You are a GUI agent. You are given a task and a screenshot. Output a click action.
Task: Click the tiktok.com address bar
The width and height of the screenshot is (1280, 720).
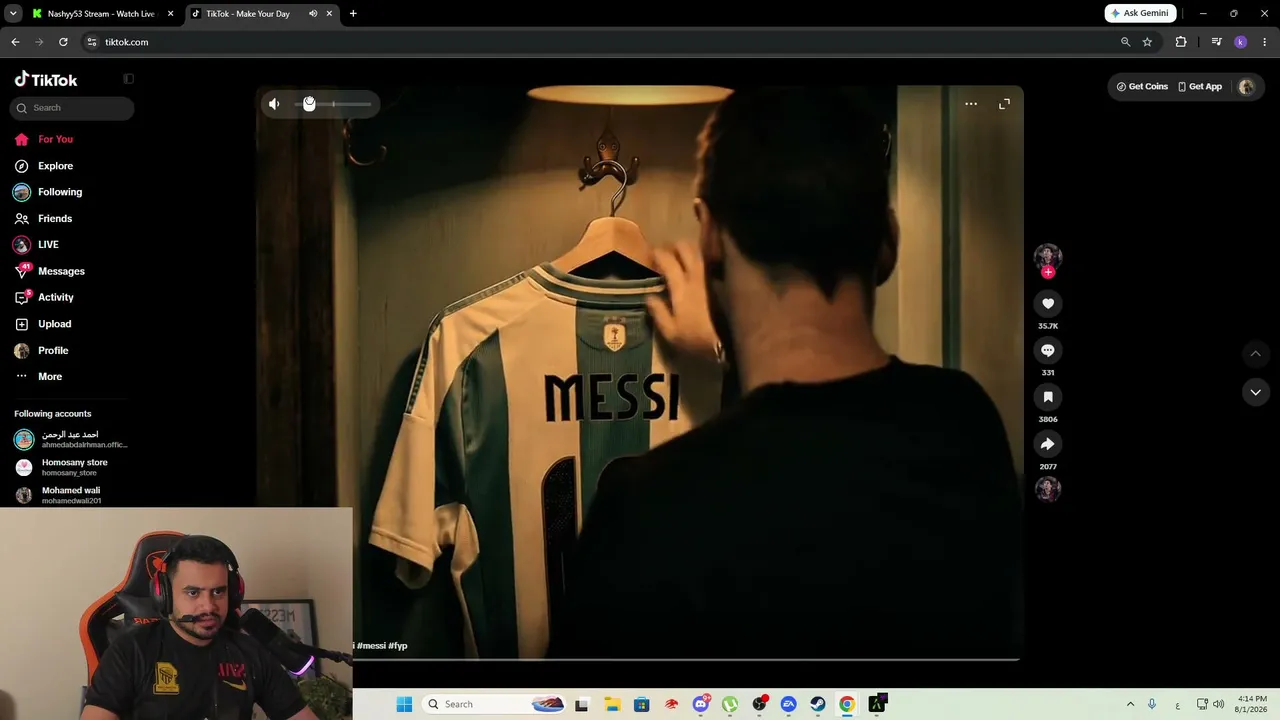(600, 42)
